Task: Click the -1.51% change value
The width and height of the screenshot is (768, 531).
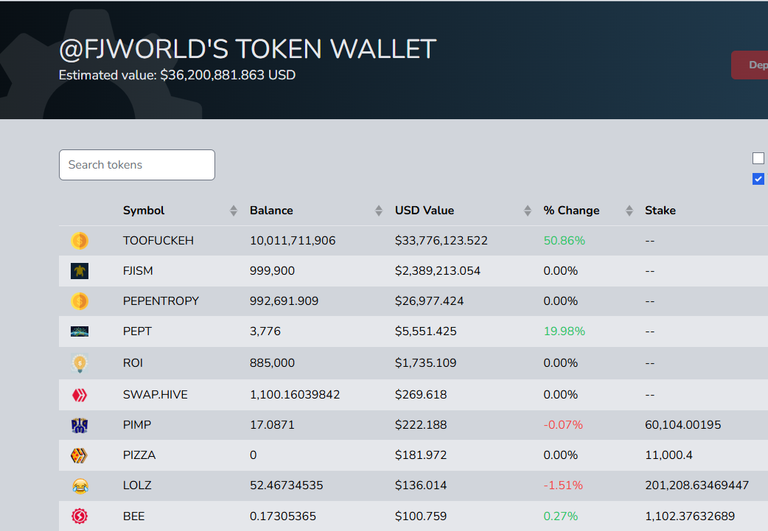Action: (x=563, y=486)
